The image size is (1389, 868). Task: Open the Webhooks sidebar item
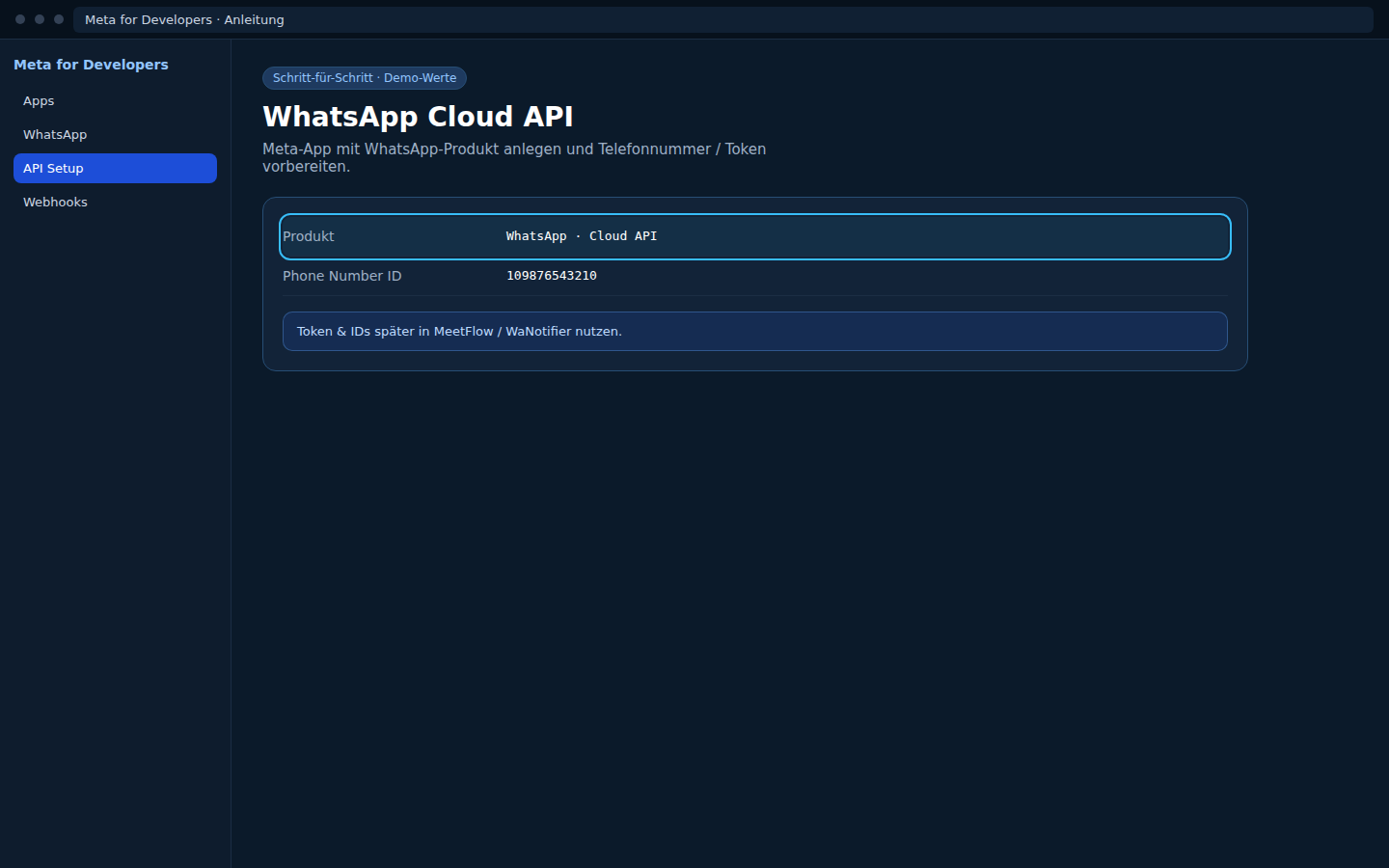tap(115, 202)
